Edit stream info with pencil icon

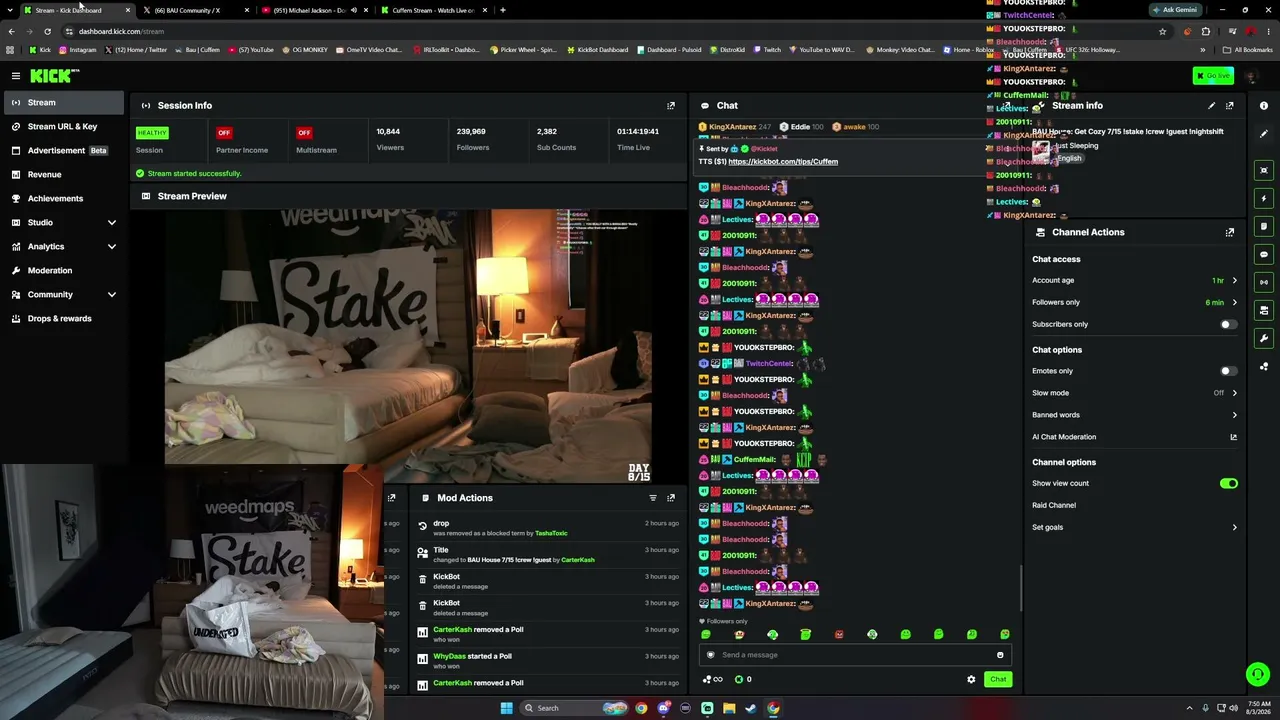[x=1211, y=105]
